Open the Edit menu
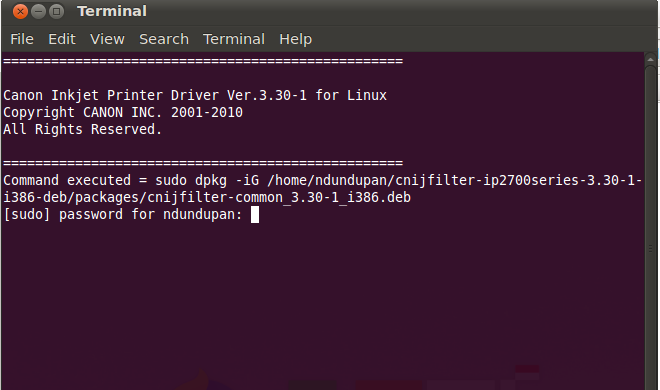 (62, 39)
